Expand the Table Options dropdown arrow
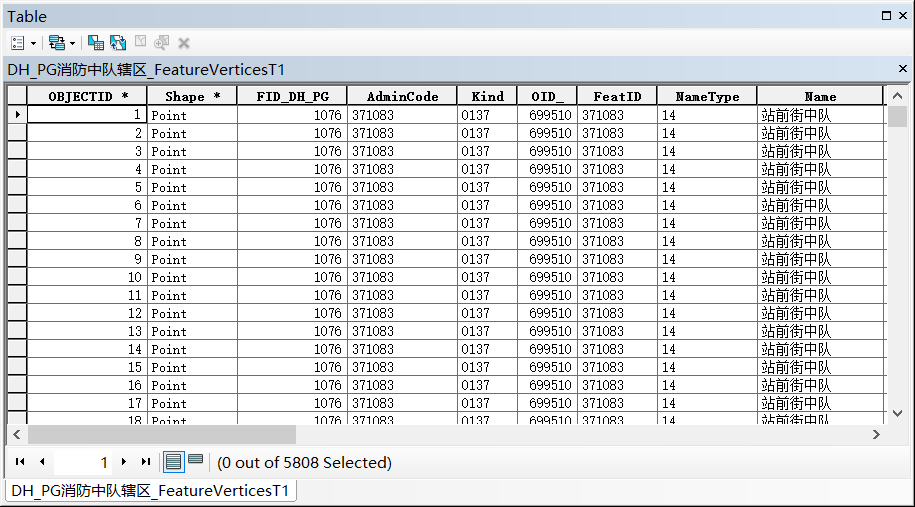Screen dimensions: 915x507 click(33, 43)
